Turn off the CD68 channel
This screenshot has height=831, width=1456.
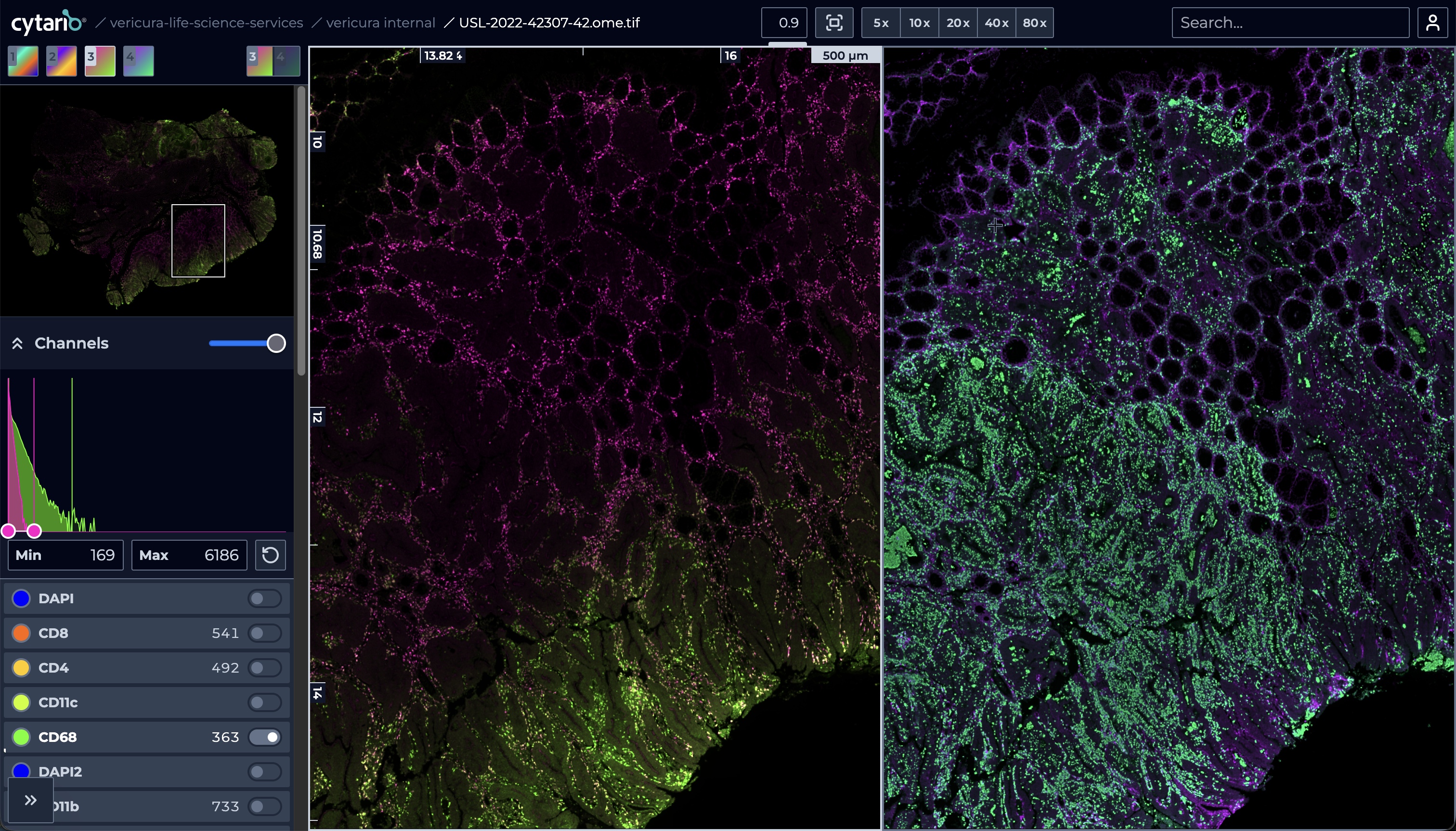point(264,738)
